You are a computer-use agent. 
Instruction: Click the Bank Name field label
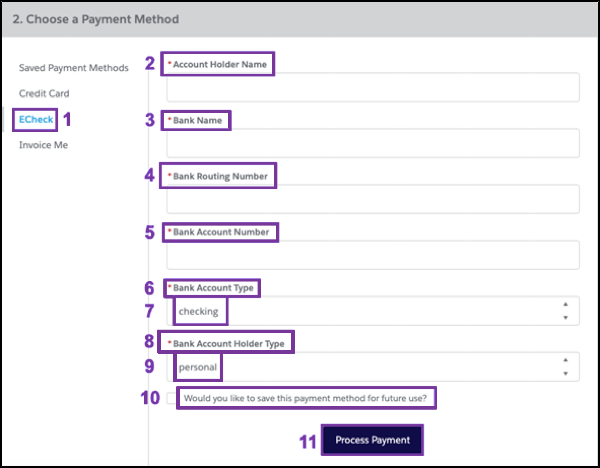(200, 120)
